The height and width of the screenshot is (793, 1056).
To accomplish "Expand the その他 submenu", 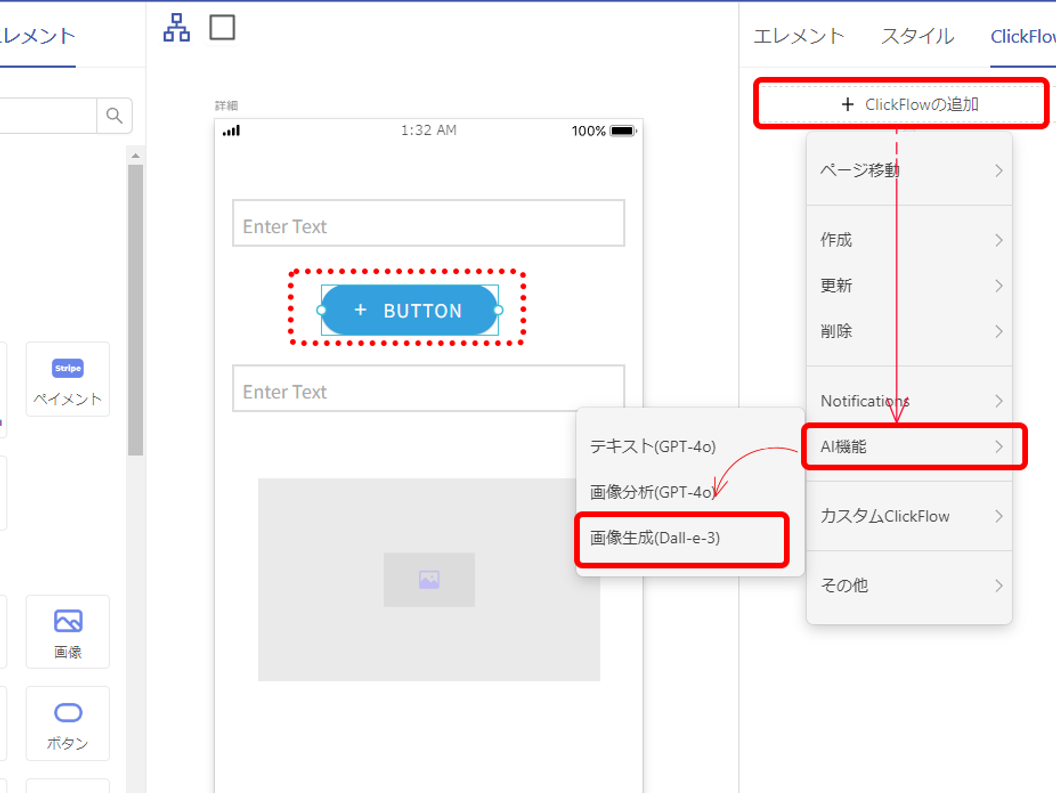I will 909,585.
